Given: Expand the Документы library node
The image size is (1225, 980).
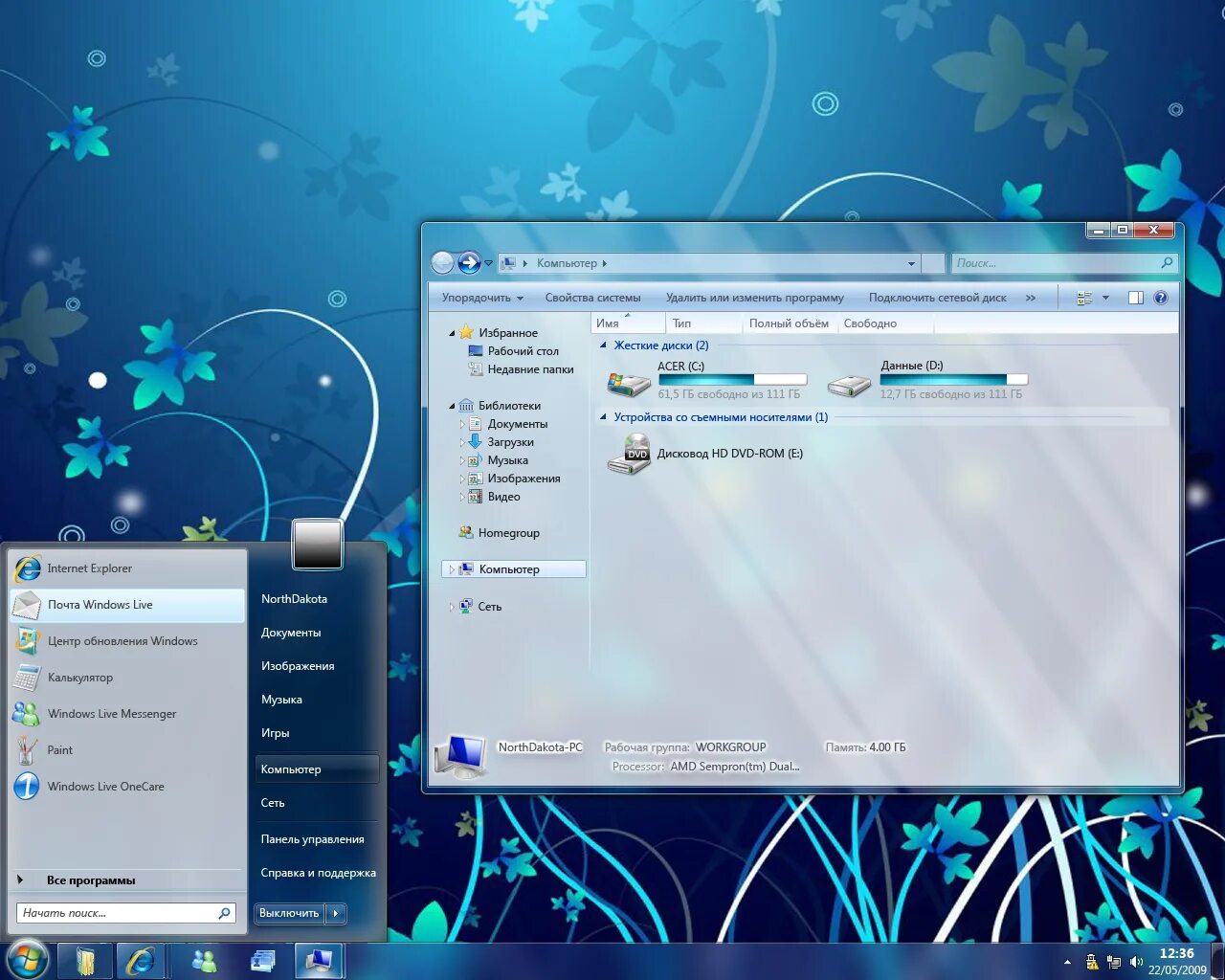Looking at the screenshot, I should pos(462,424).
